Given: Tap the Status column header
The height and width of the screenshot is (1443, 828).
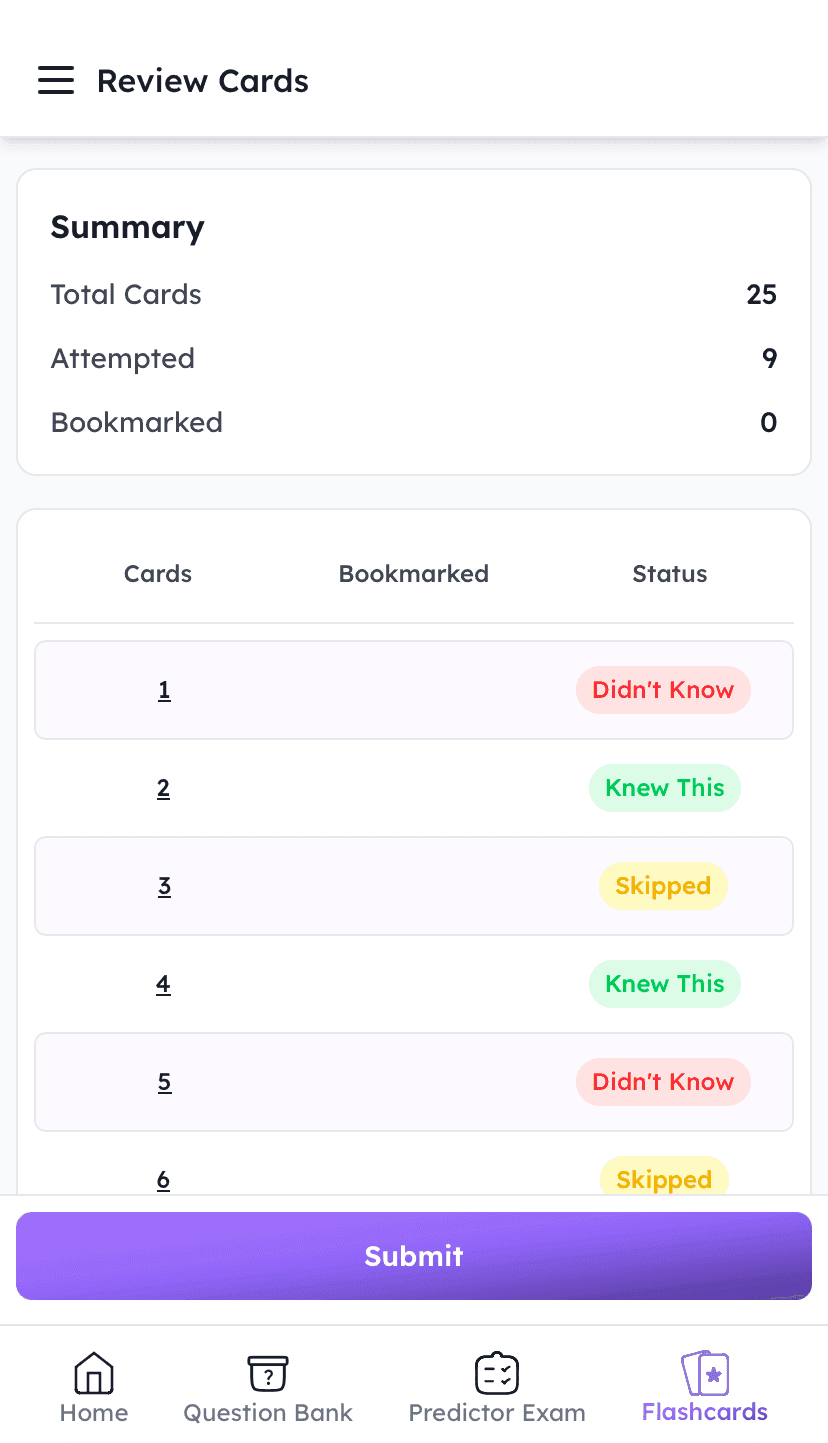Looking at the screenshot, I should [x=669, y=573].
